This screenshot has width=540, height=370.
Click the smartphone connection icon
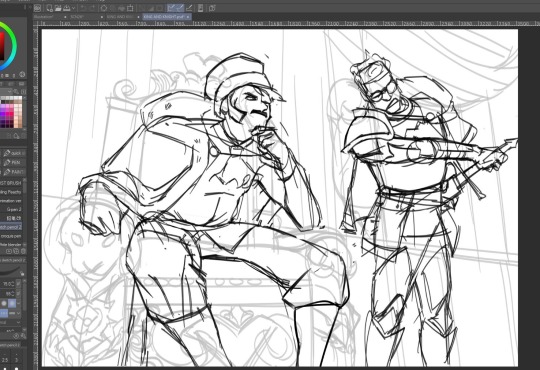click(x=200, y=8)
